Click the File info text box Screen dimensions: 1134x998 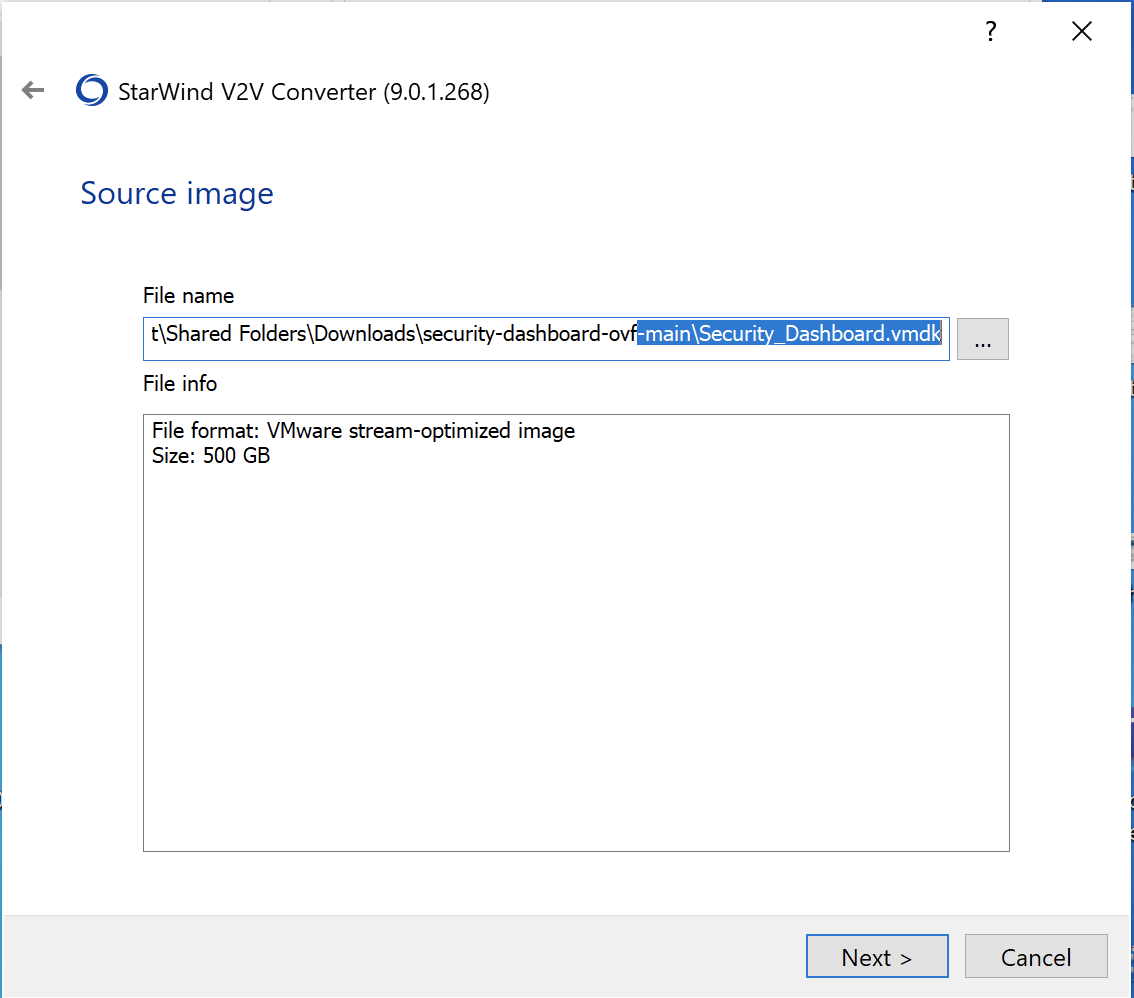click(576, 633)
